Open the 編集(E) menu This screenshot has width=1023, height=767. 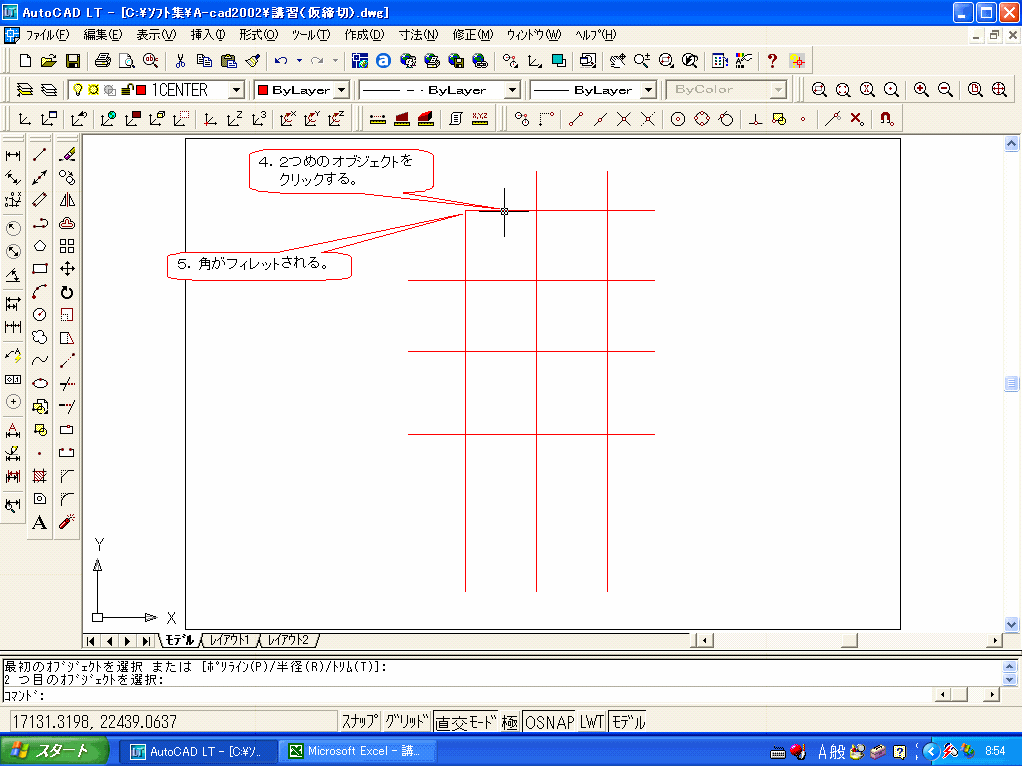[103, 35]
